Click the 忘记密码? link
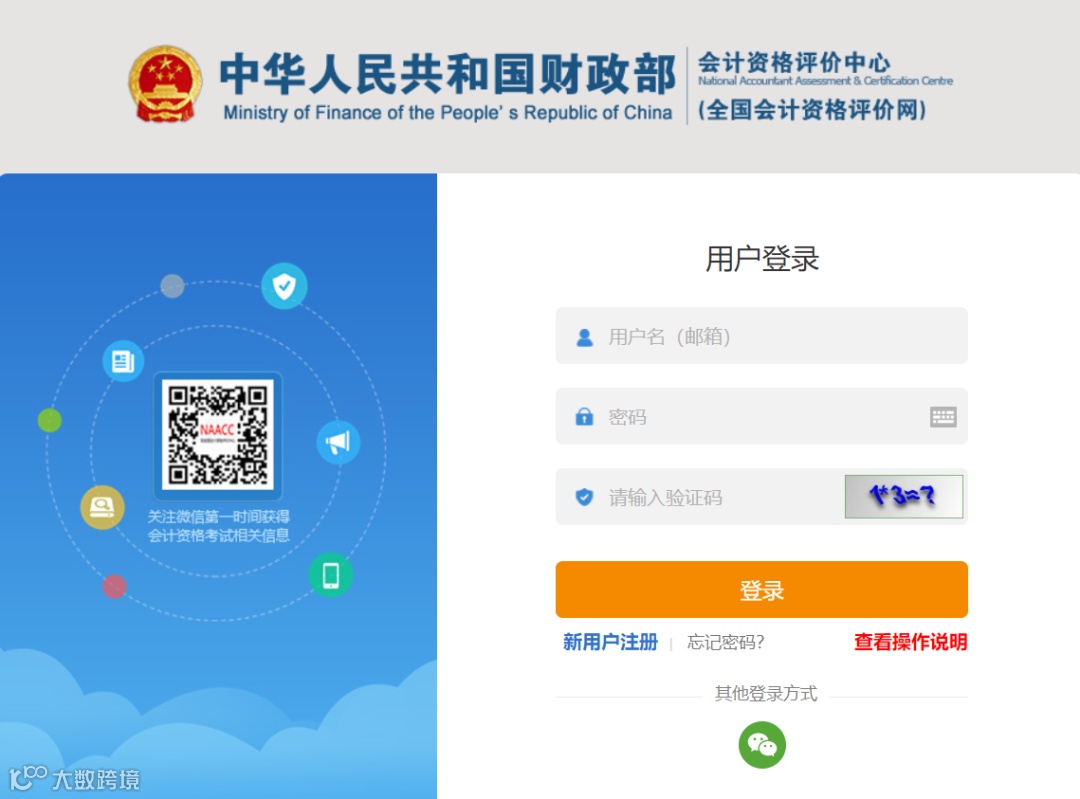The width and height of the screenshot is (1080, 799). tap(725, 642)
